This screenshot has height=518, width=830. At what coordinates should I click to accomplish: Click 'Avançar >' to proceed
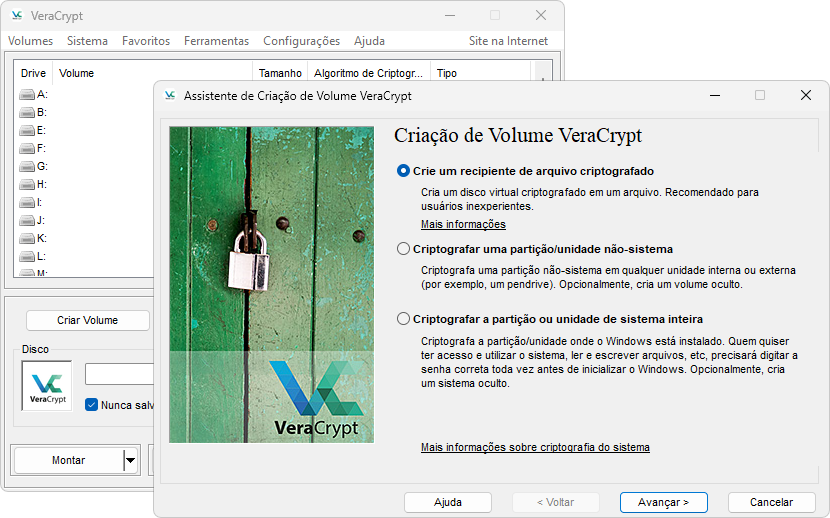coord(664,502)
